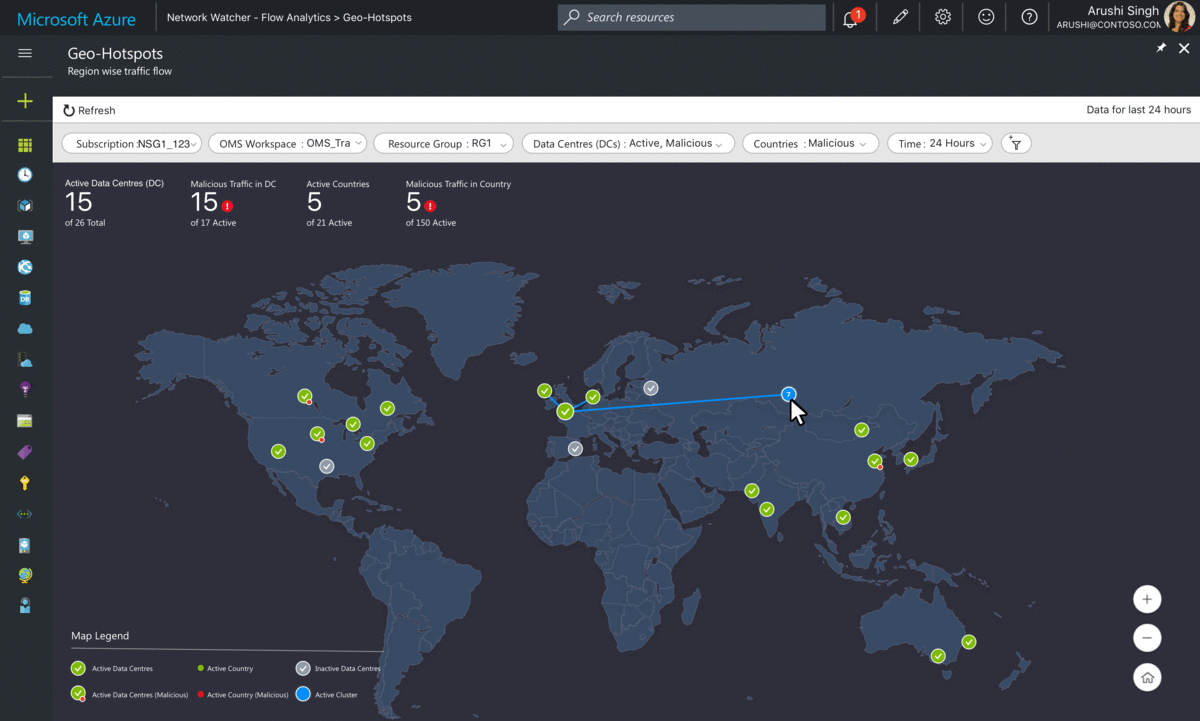Open the hamburger menu in the sidebar

[x=25, y=53]
